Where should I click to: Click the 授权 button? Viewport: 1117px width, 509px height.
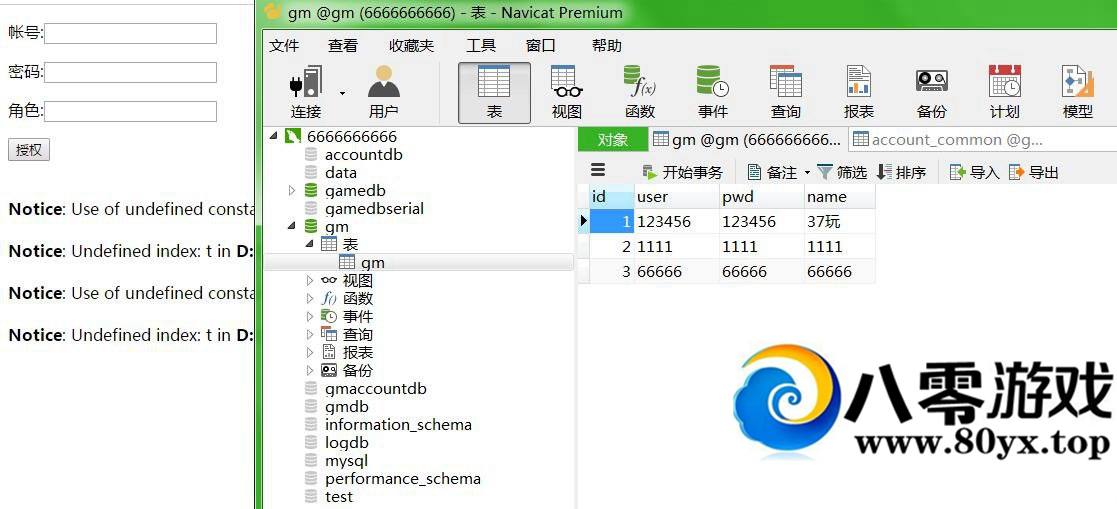tap(29, 150)
